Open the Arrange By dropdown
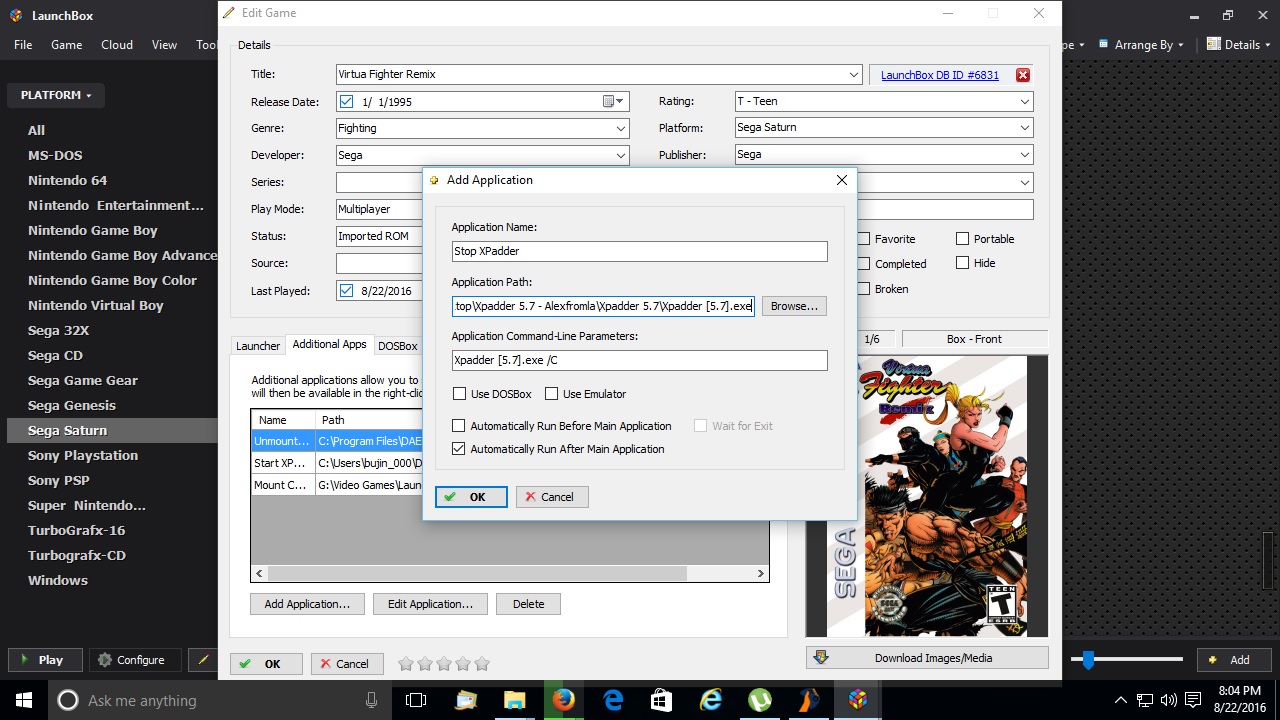 point(1140,45)
